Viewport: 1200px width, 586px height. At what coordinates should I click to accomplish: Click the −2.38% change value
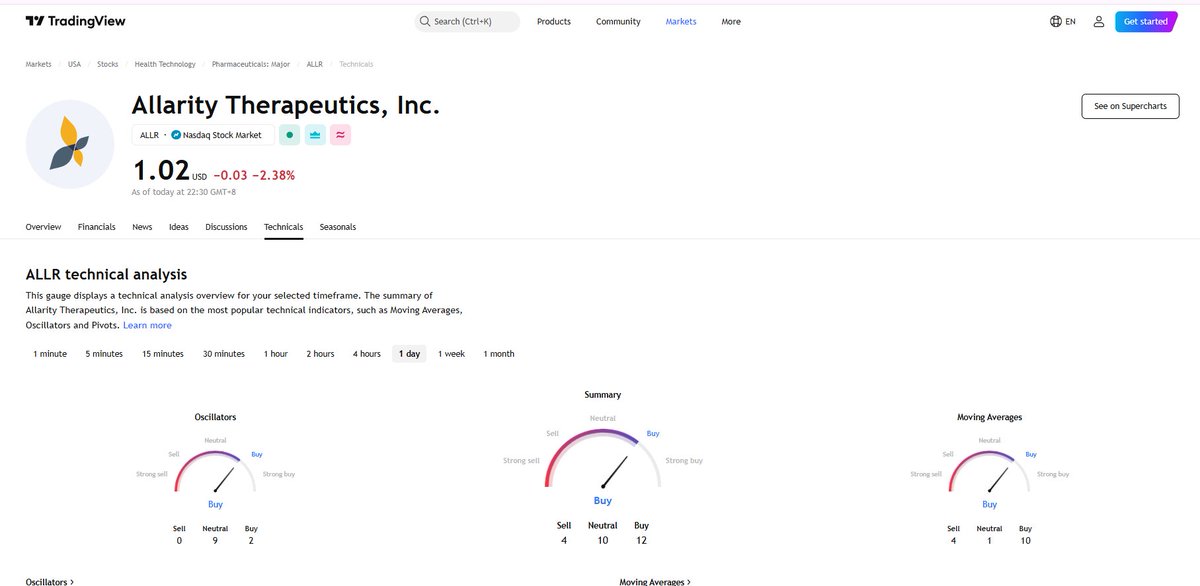tap(273, 175)
